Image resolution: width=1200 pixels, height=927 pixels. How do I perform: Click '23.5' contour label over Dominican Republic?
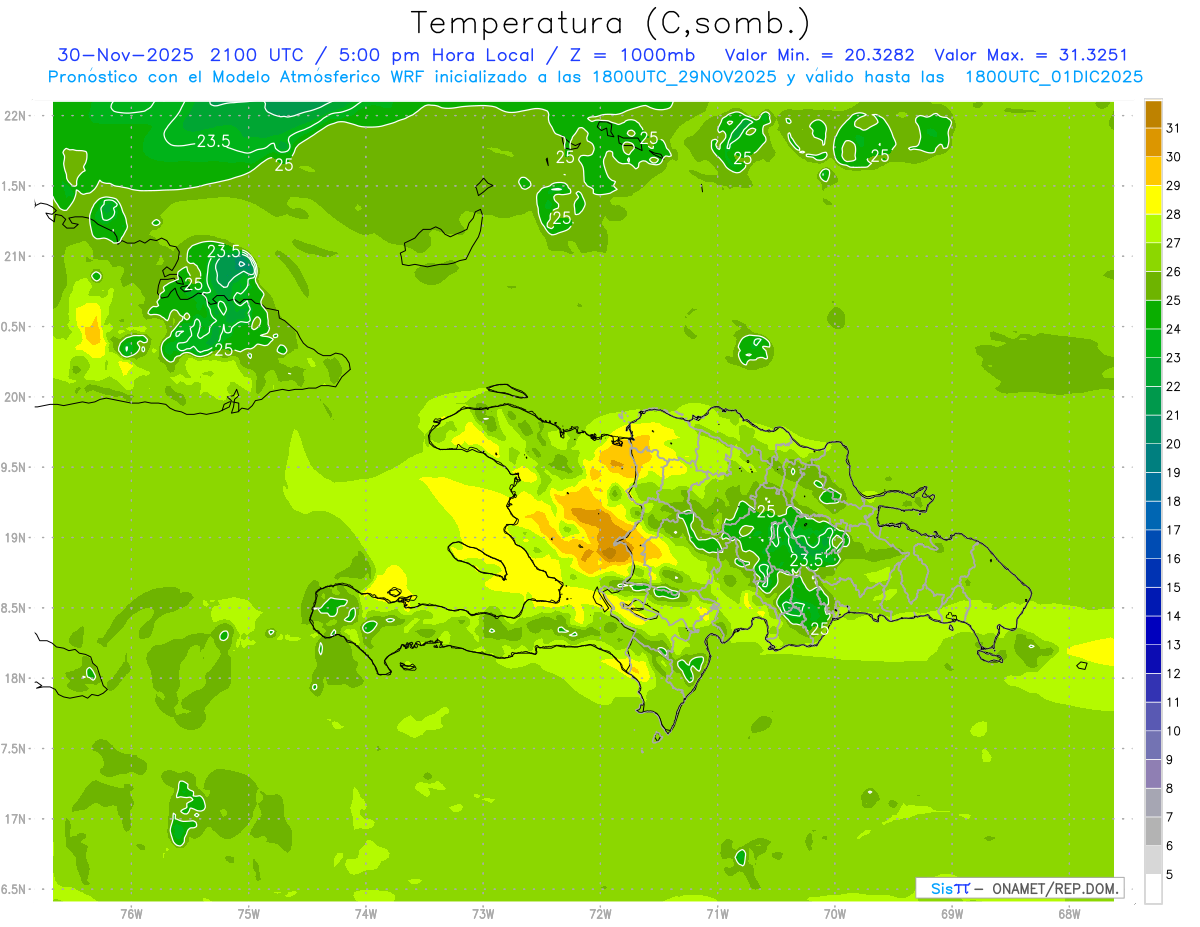(x=806, y=560)
